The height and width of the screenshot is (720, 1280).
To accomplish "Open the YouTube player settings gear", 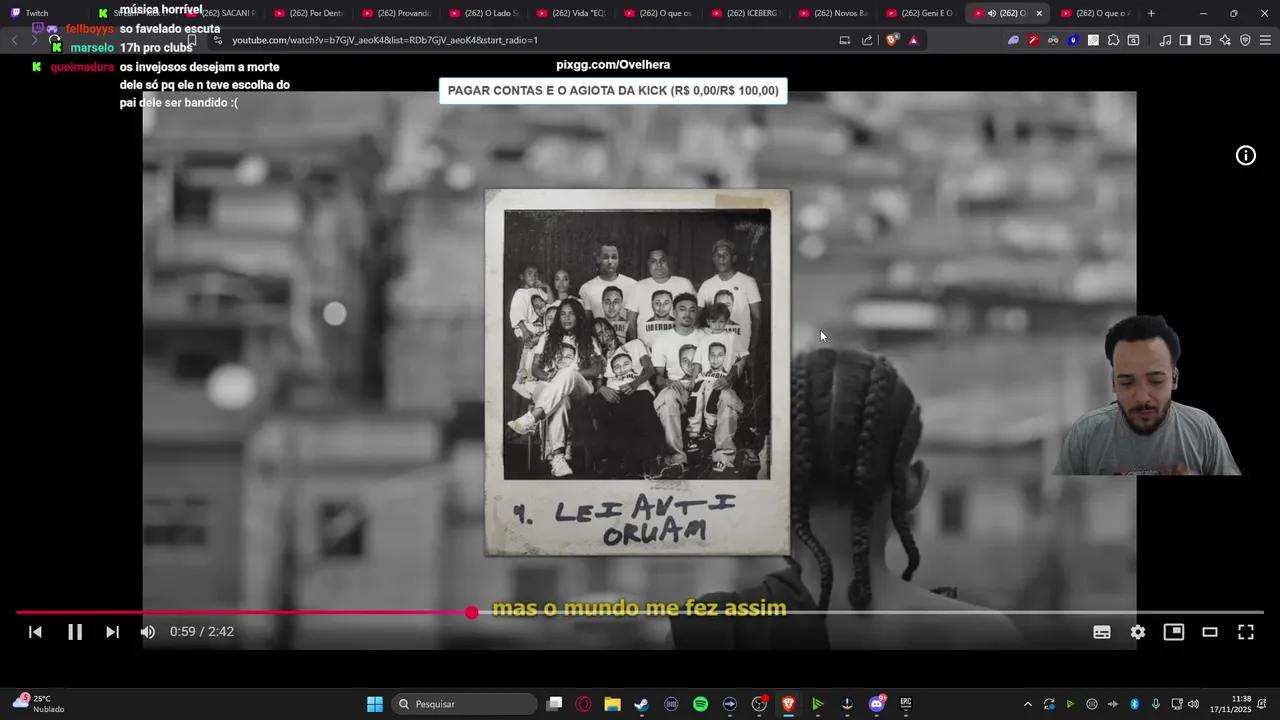I will click(x=1138, y=632).
